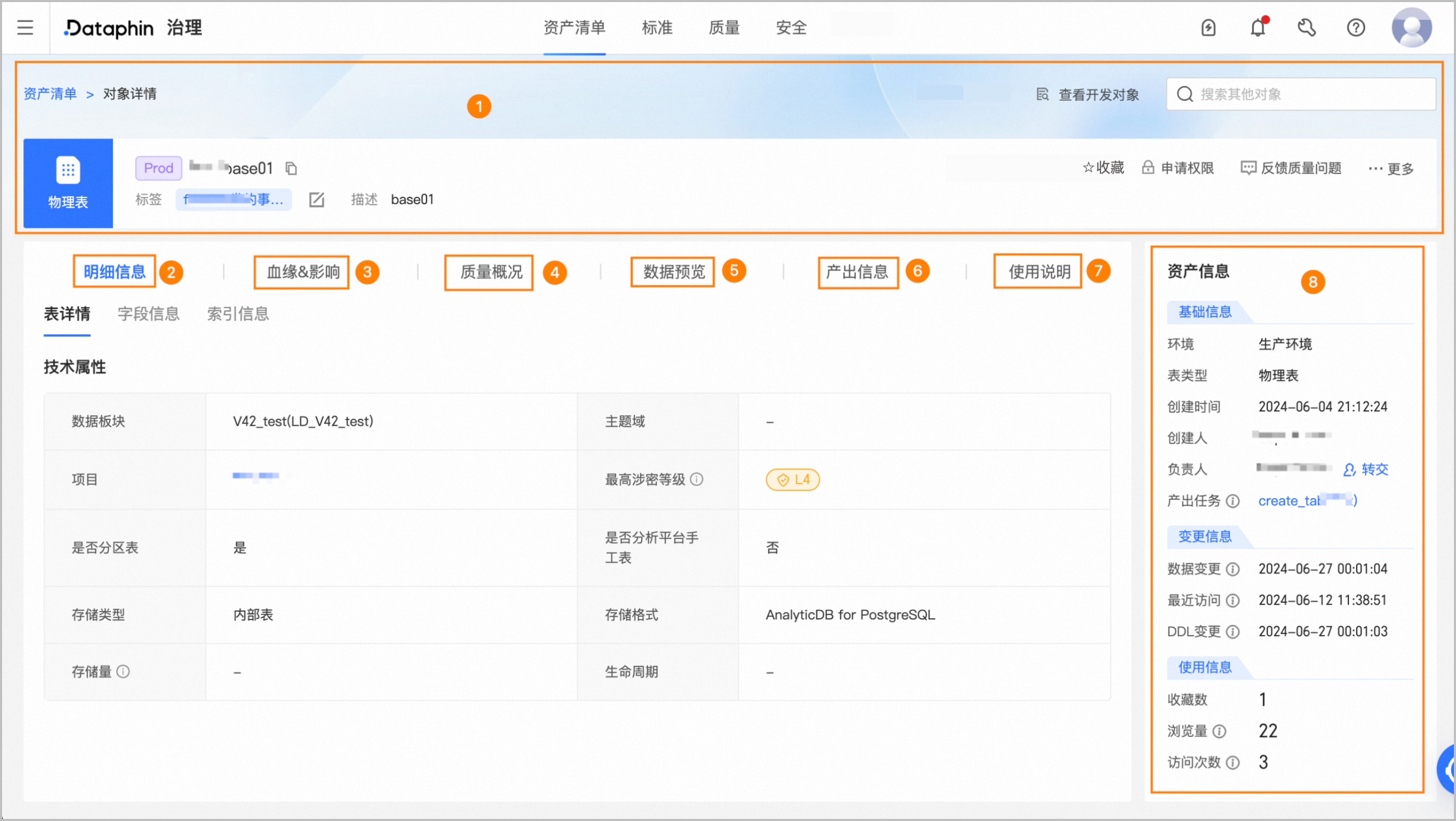Copy the table name base01
Viewport: 1456px width, 821px height.
[x=291, y=168]
